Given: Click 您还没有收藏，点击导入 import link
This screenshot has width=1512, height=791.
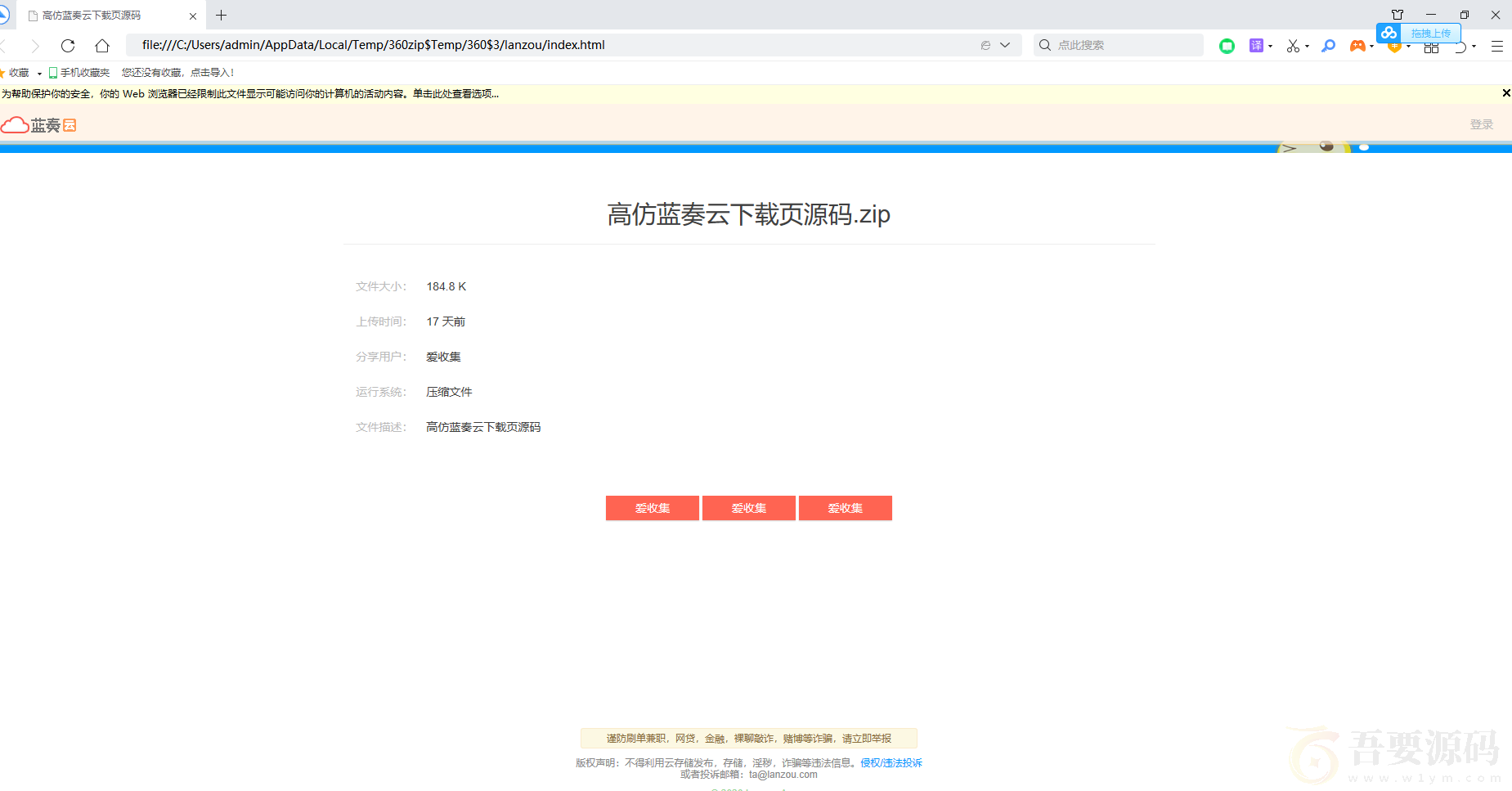Looking at the screenshot, I should coord(177,73).
